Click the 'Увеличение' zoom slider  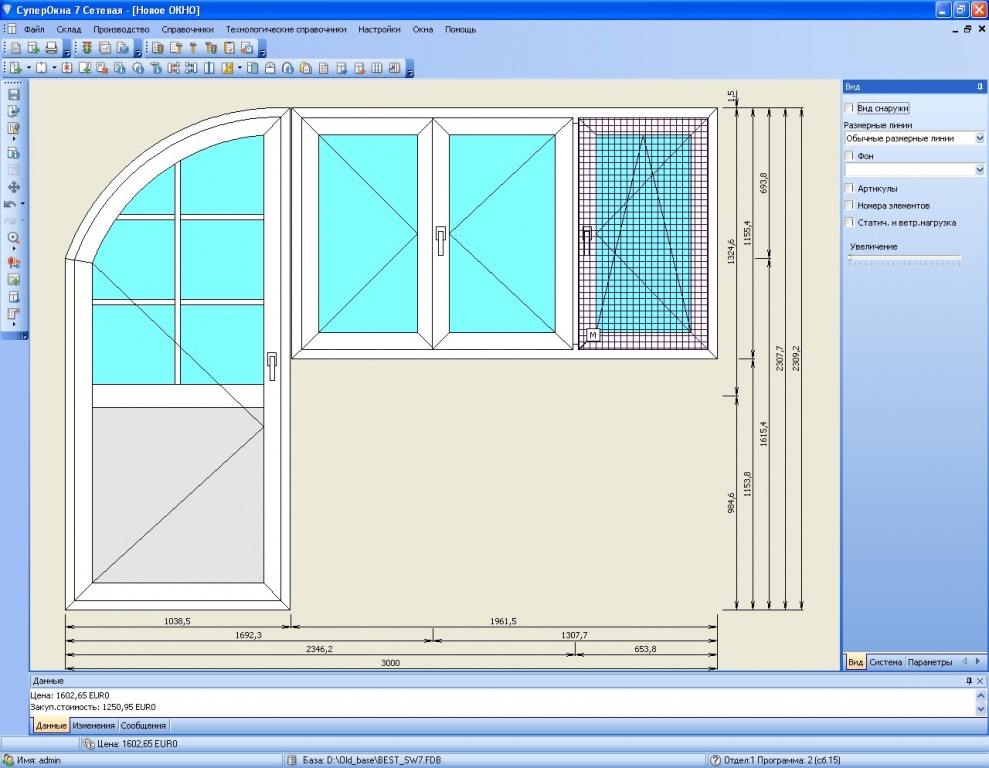[904, 259]
